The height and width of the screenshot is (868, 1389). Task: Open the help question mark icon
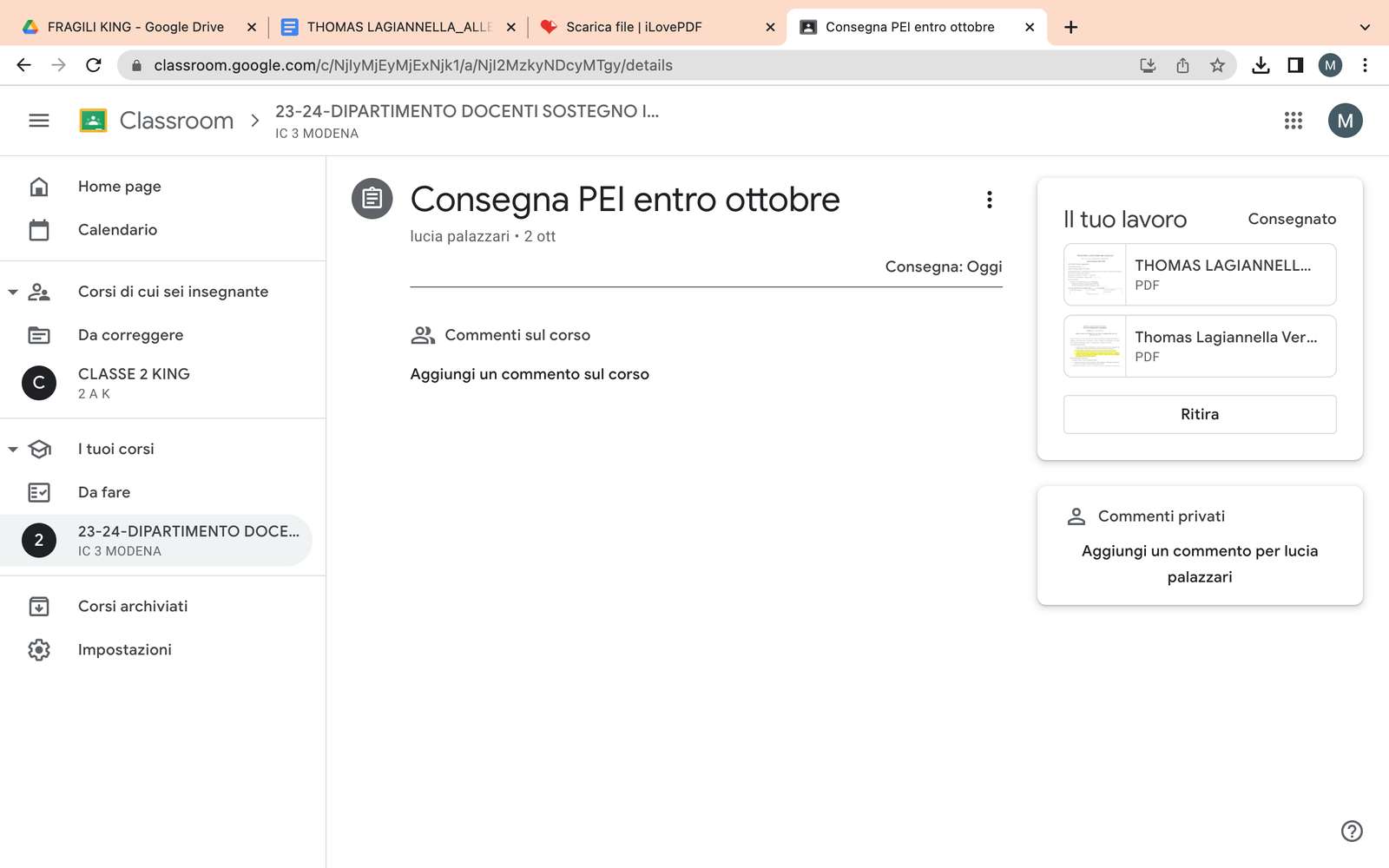(1352, 831)
